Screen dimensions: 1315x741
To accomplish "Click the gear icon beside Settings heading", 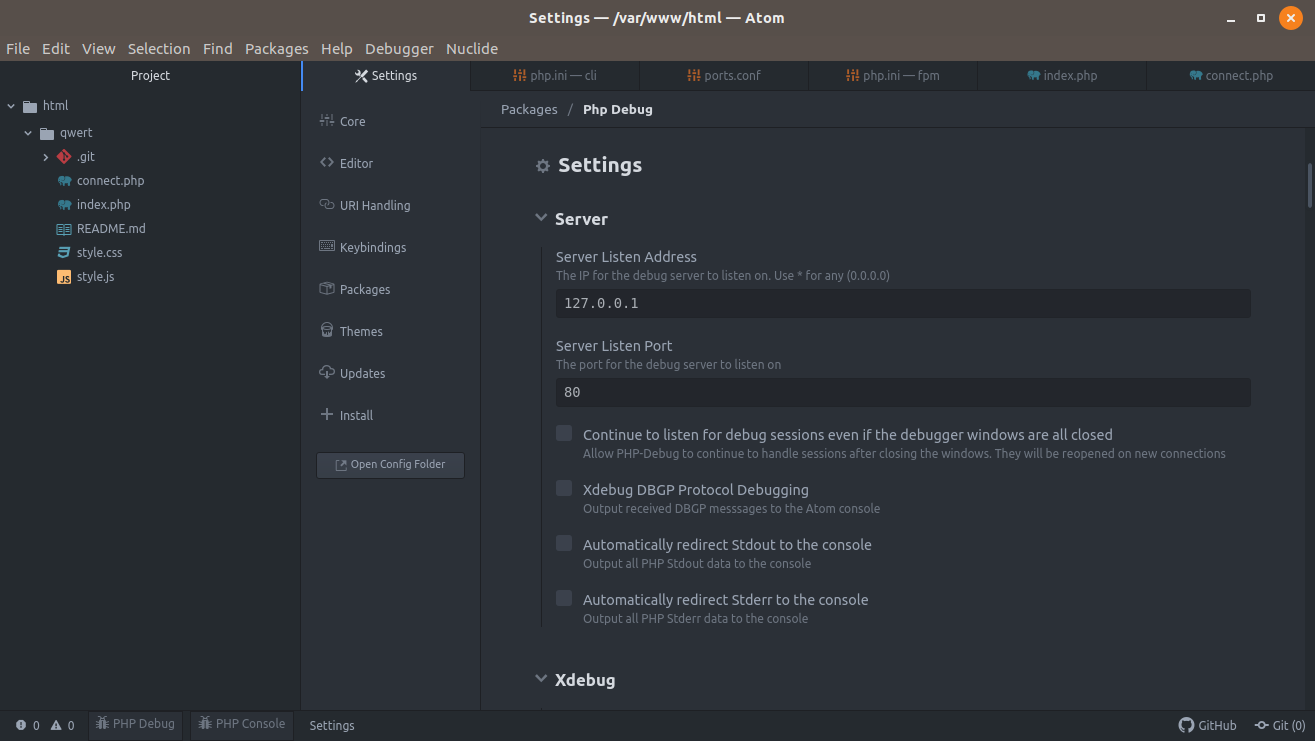I will pos(543,167).
